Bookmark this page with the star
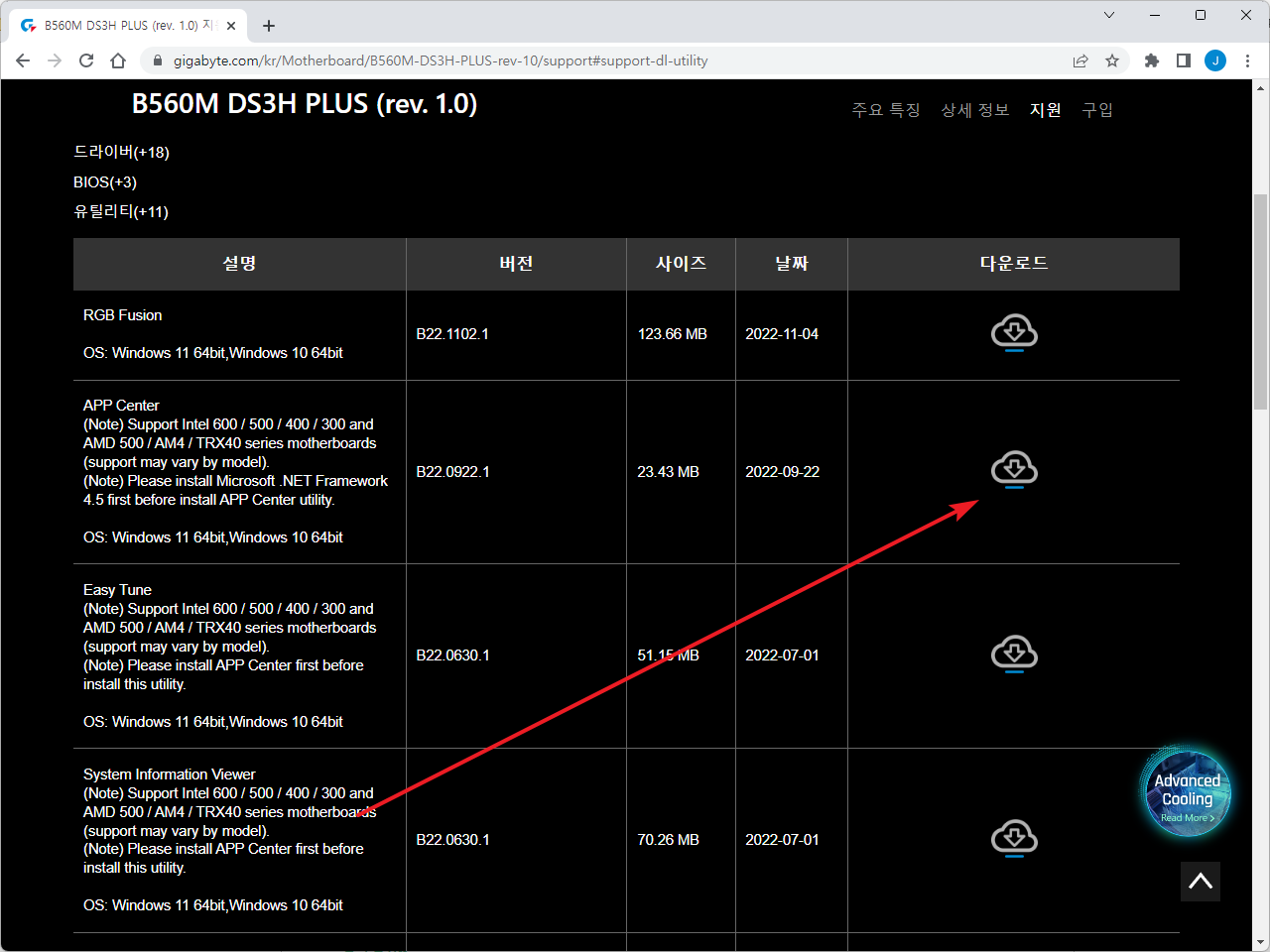This screenshot has width=1270, height=952. [1112, 60]
